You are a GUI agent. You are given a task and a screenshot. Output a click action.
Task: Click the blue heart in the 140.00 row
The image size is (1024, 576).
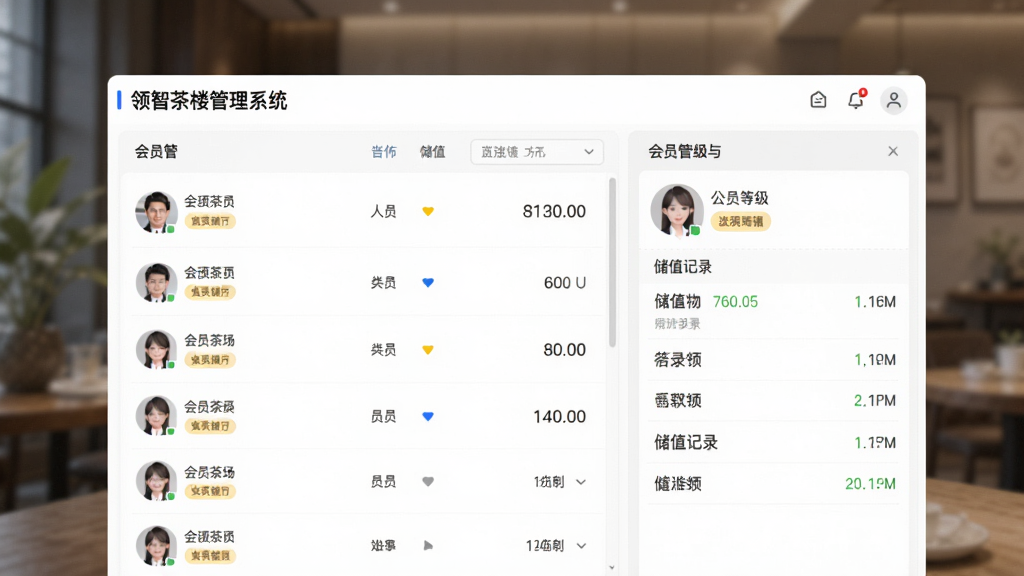[x=428, y=416]
